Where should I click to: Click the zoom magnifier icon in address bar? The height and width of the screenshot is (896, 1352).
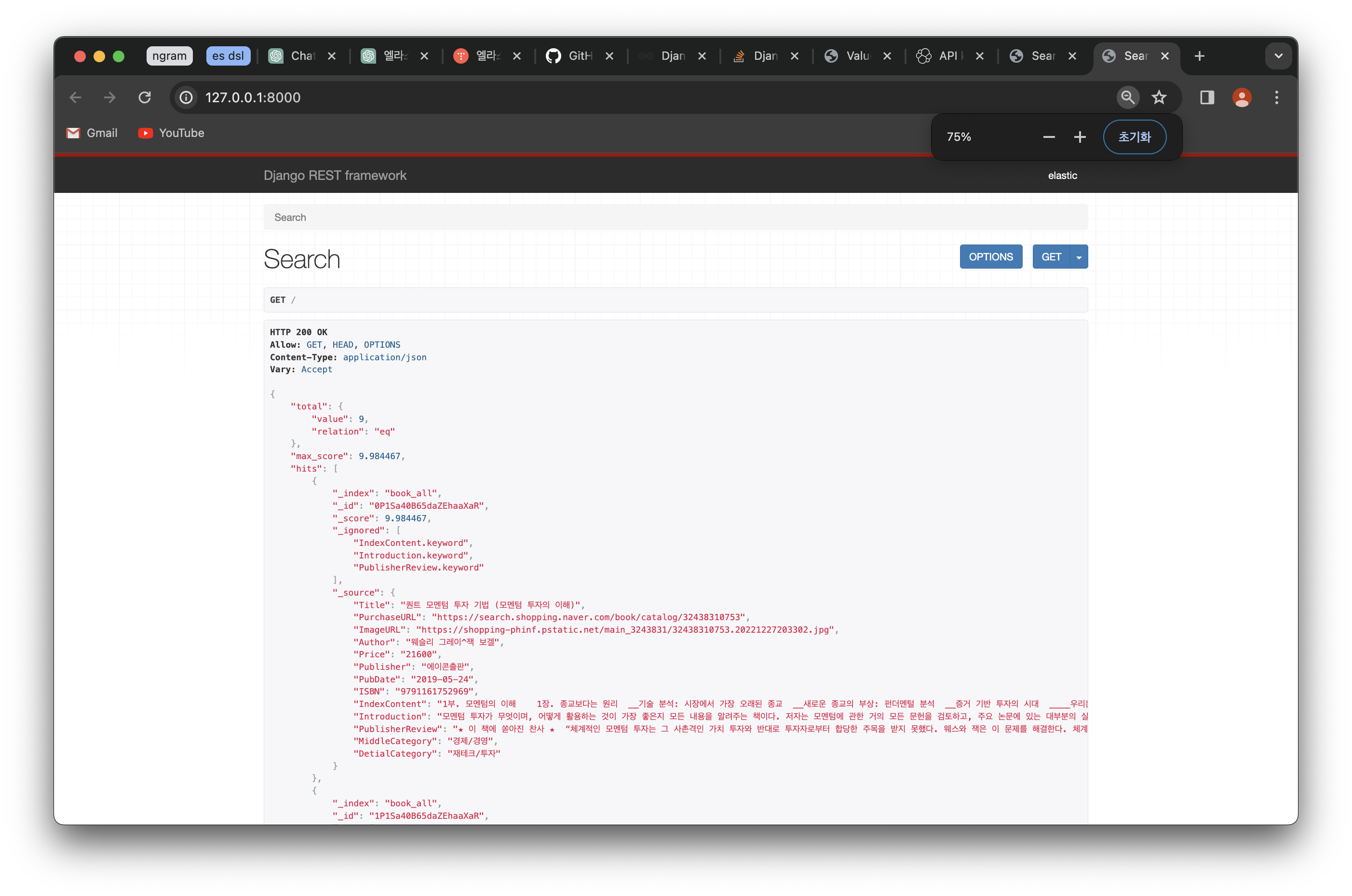1127,98
